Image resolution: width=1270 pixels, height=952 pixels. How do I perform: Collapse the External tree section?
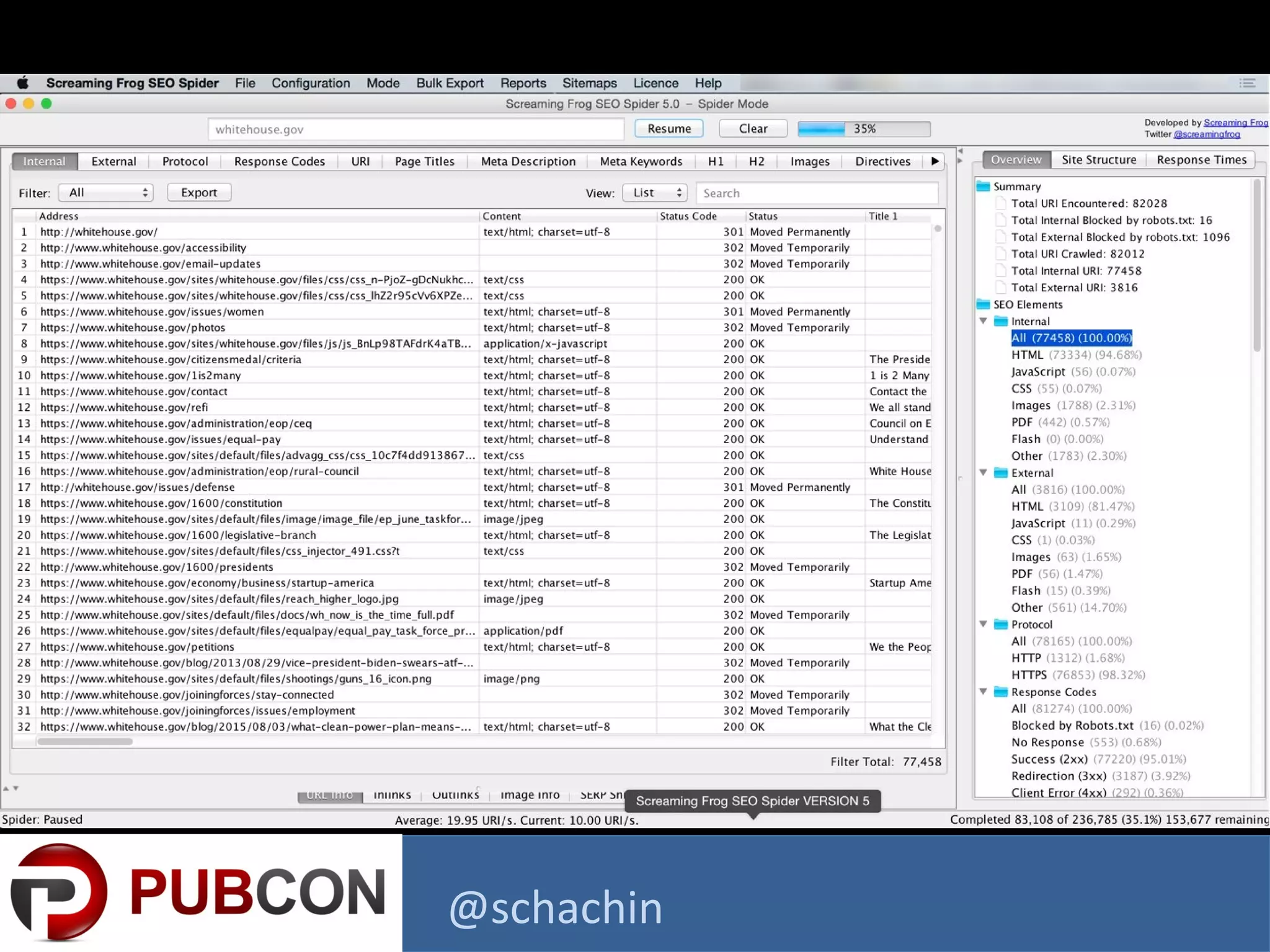(984, 472)
